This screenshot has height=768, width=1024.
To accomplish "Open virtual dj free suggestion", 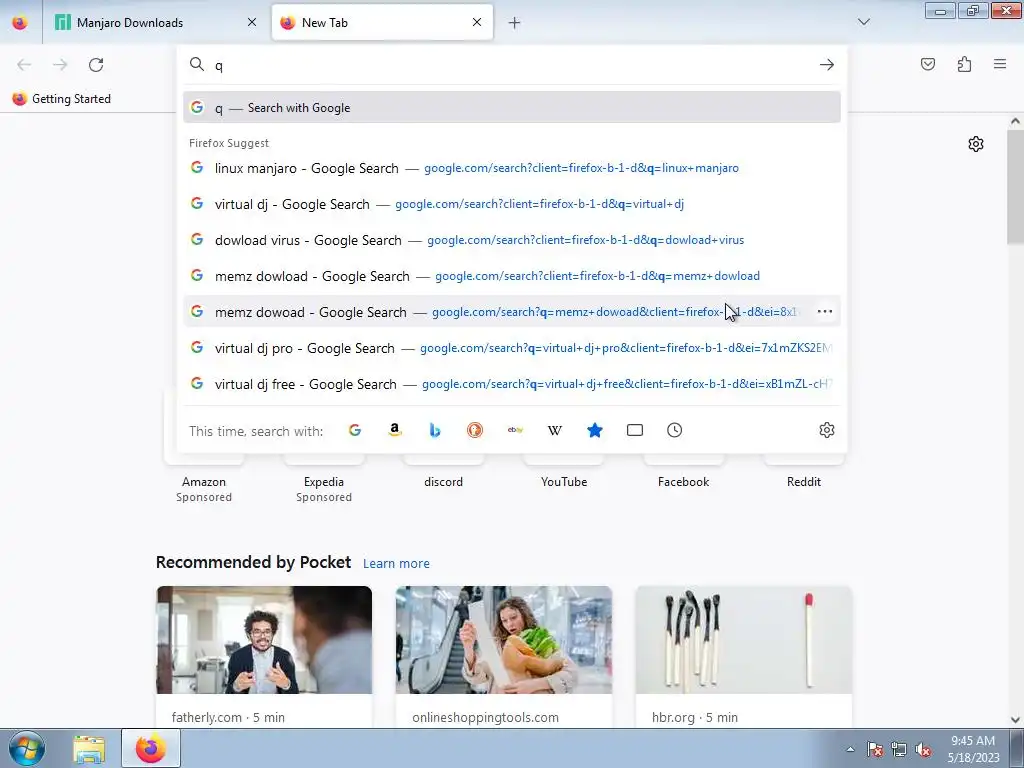I will [512, 383].
